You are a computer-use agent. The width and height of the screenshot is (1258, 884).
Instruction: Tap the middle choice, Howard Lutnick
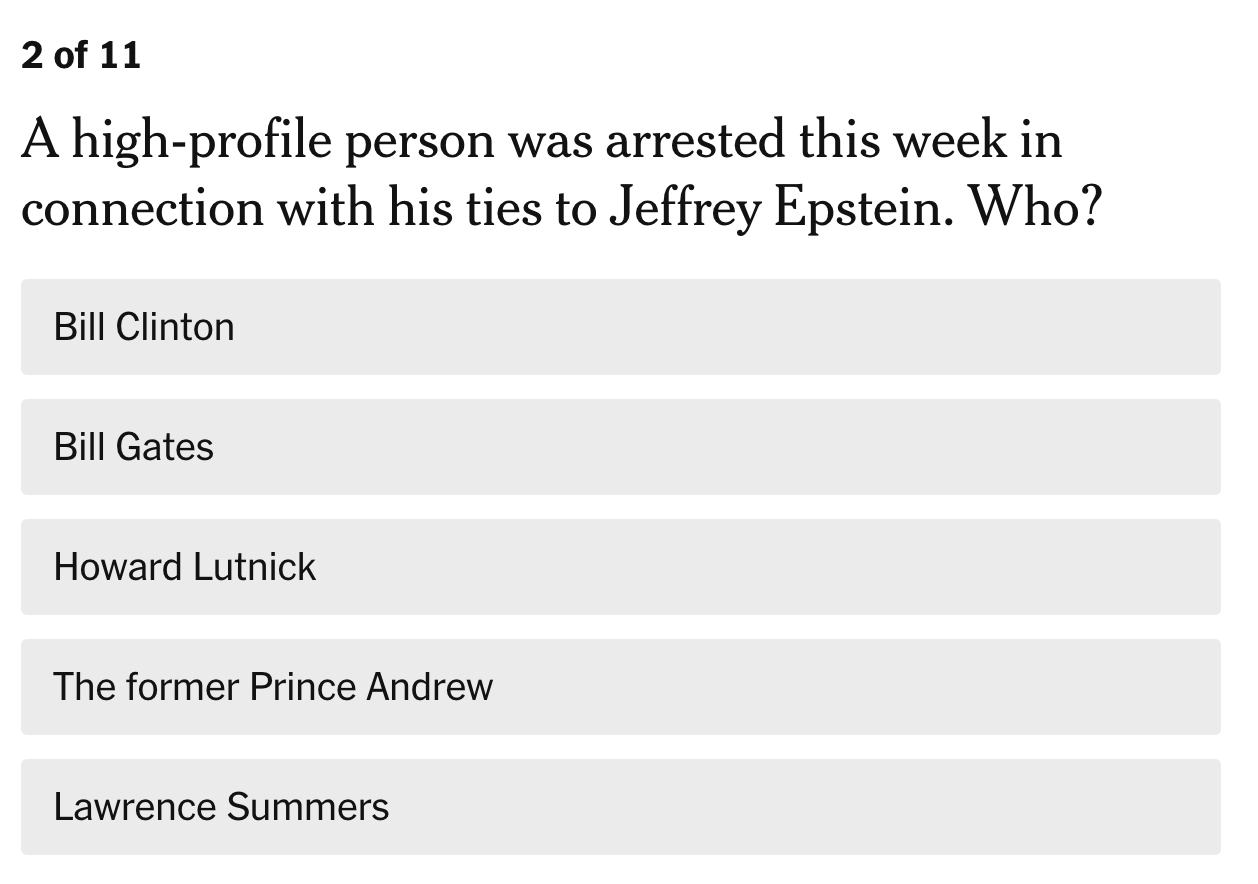click(x=620, y=567)
